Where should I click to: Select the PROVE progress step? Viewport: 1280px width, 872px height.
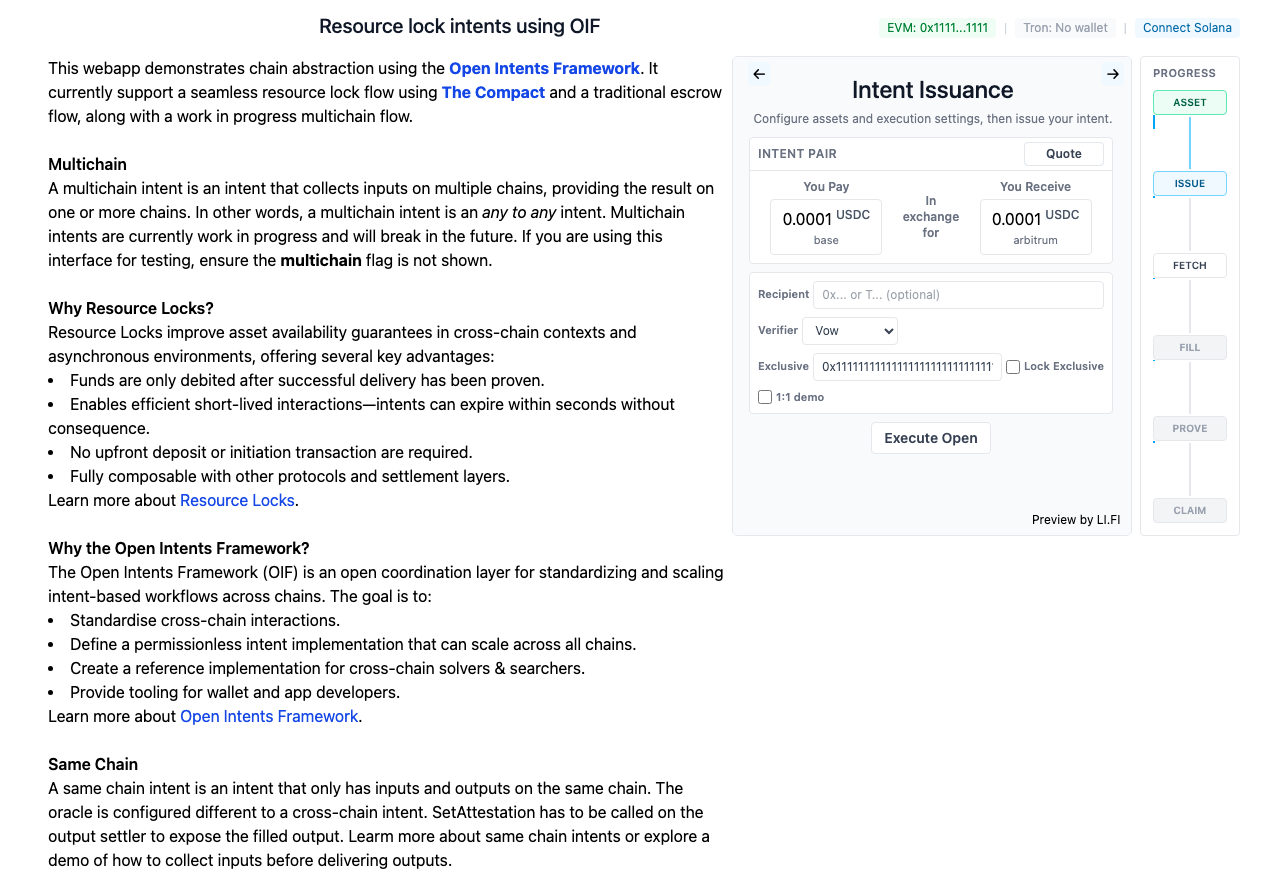(x=1190, y=428)
